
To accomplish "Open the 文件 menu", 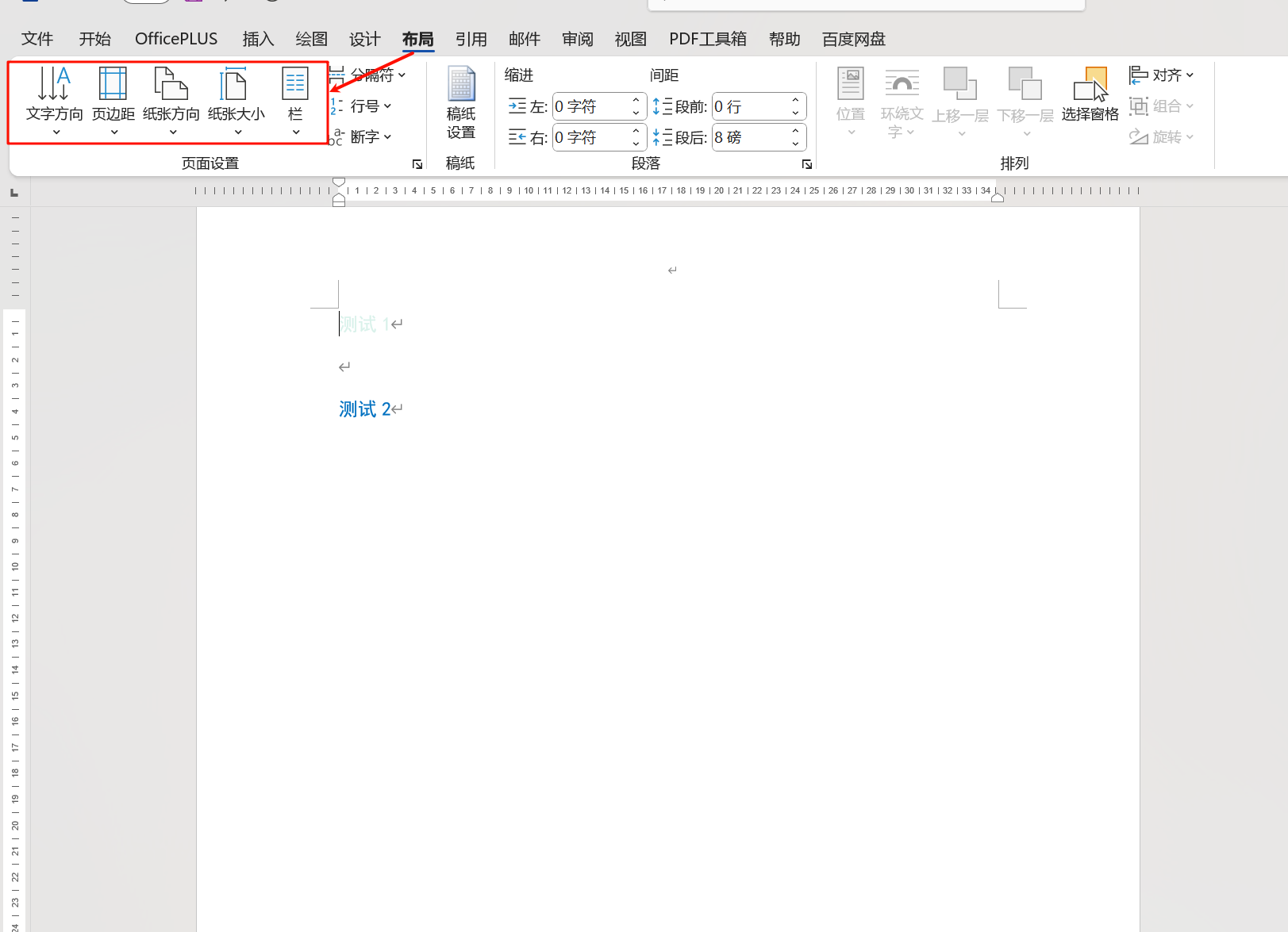I will point(37,39).
